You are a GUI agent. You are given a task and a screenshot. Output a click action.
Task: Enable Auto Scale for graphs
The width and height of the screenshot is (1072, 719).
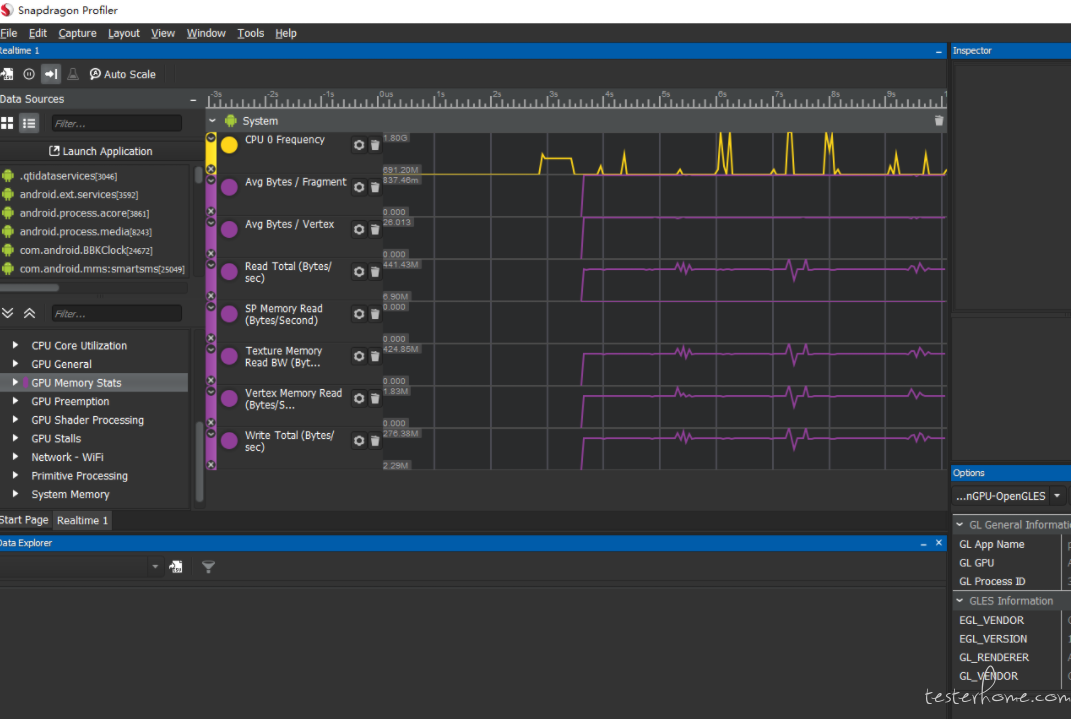[122, 74]
